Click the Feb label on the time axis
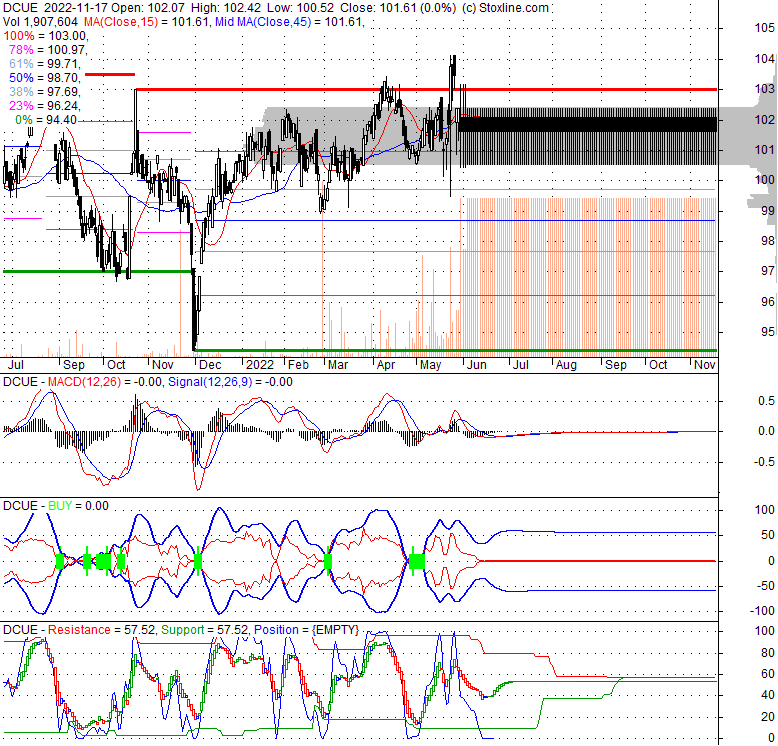778x746 pixels. [x=299, y=365]
